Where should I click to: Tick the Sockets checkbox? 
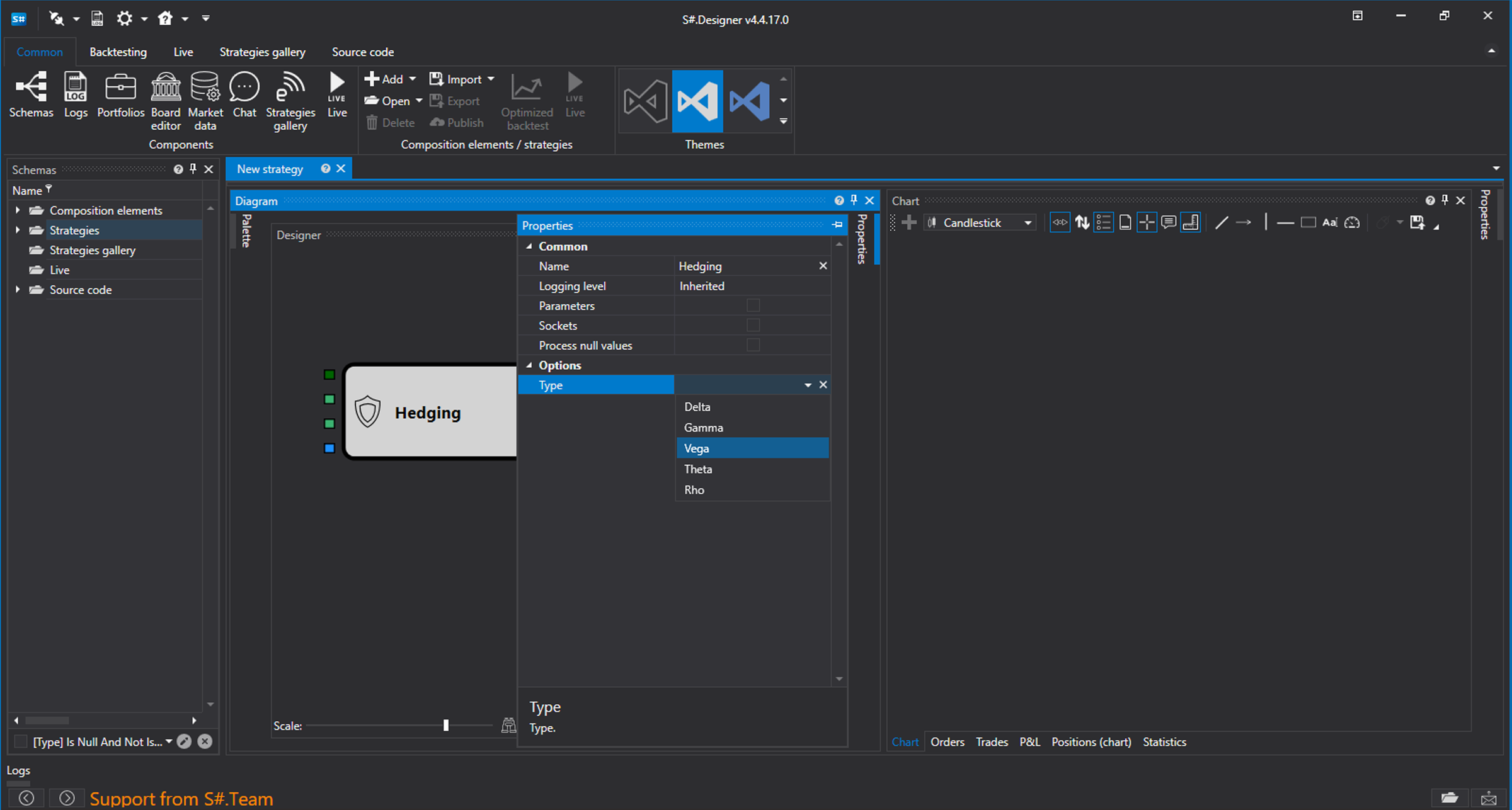(x=753, y=325)
